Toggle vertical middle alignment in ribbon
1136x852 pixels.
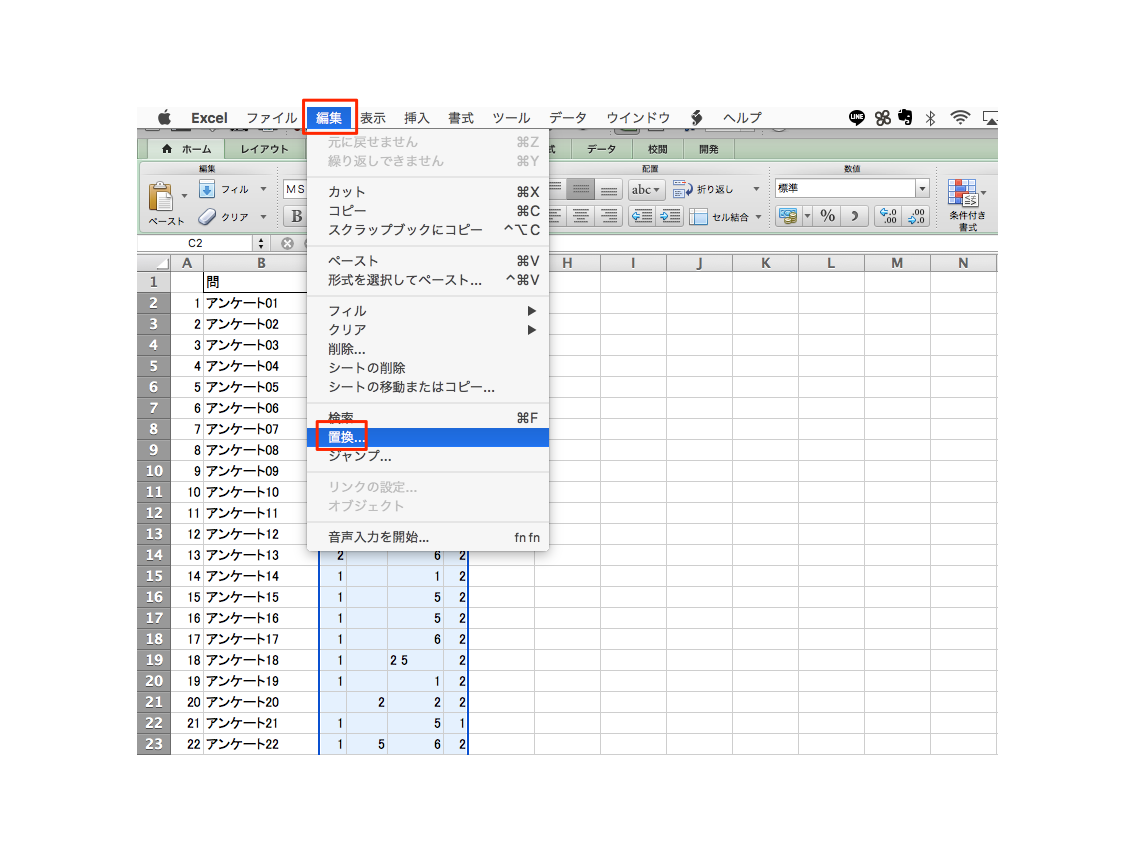pos(580,190)
